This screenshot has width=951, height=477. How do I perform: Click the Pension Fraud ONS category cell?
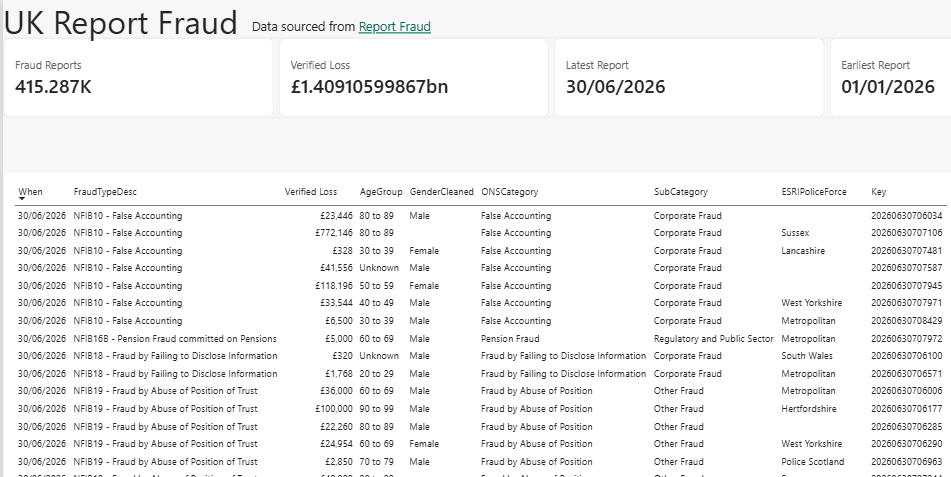pyautogui.click(x=510, y=339)
